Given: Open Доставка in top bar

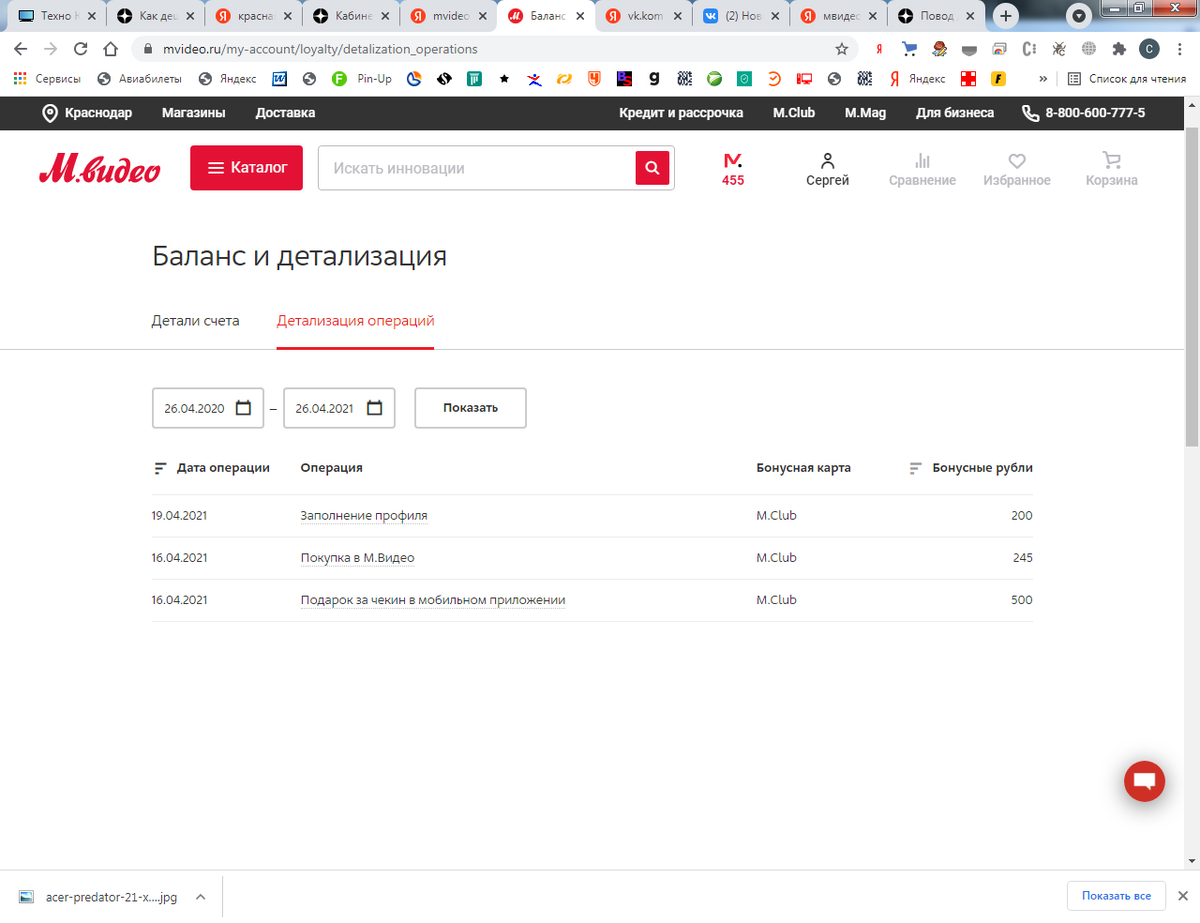Looking at the screenshot, I should pyautogui.click(x=285, y=113).
